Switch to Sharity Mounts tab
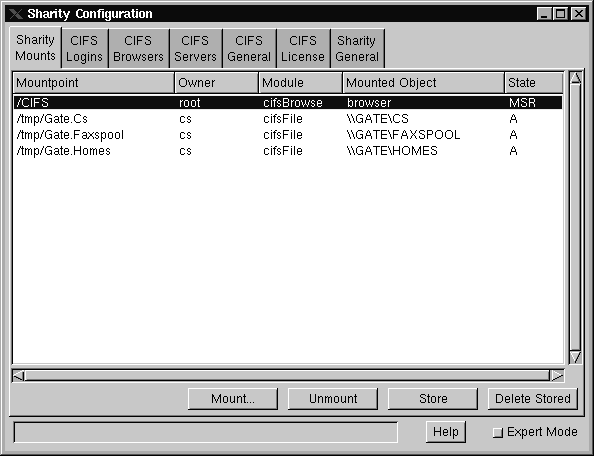 coord(35,48)
